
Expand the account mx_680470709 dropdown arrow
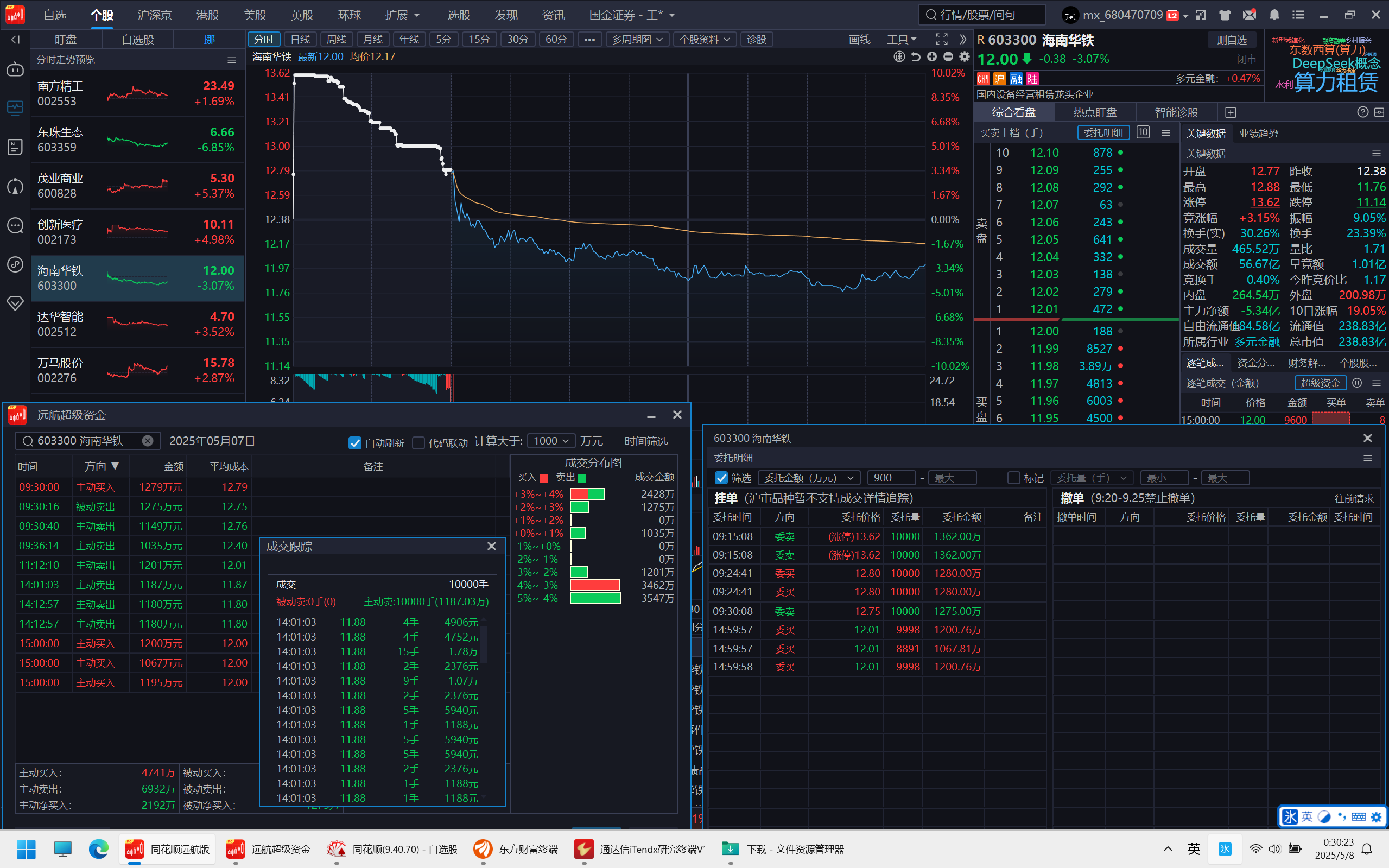coord(1185,16)
